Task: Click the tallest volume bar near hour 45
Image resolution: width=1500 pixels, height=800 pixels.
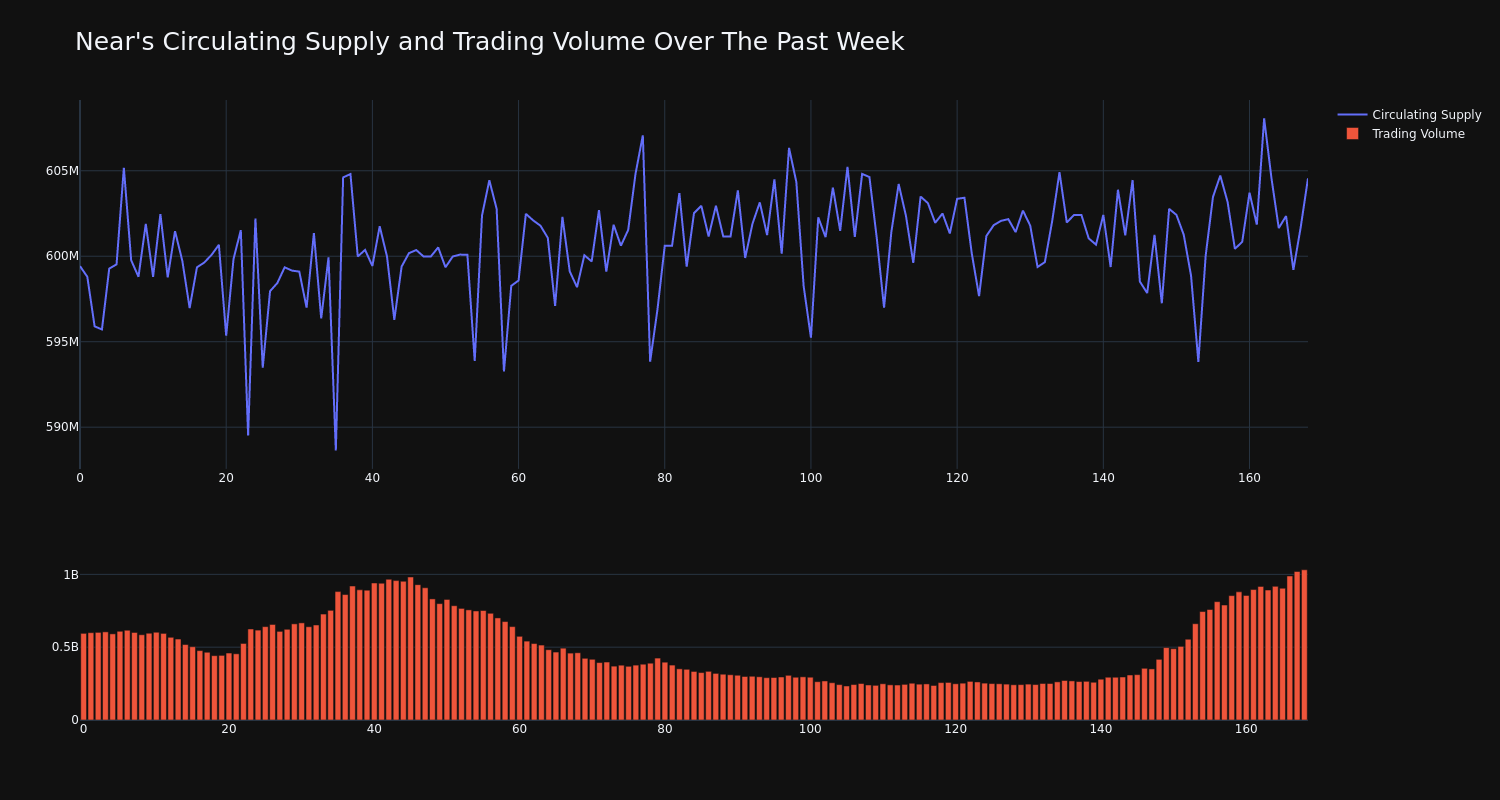Action: [x=410, y=648]
